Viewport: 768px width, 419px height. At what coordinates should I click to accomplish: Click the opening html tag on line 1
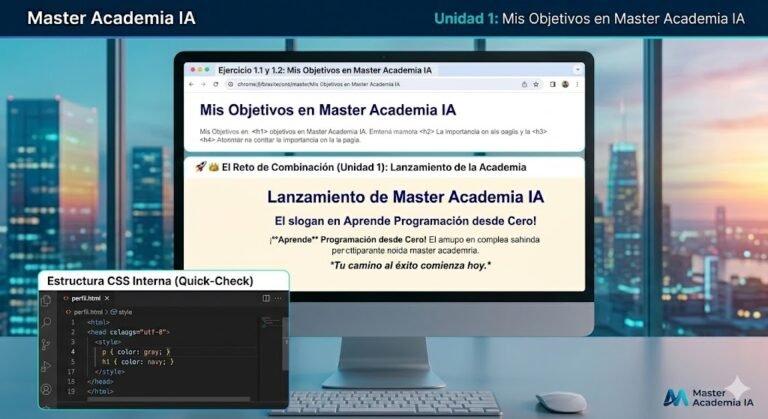(98, 322)
